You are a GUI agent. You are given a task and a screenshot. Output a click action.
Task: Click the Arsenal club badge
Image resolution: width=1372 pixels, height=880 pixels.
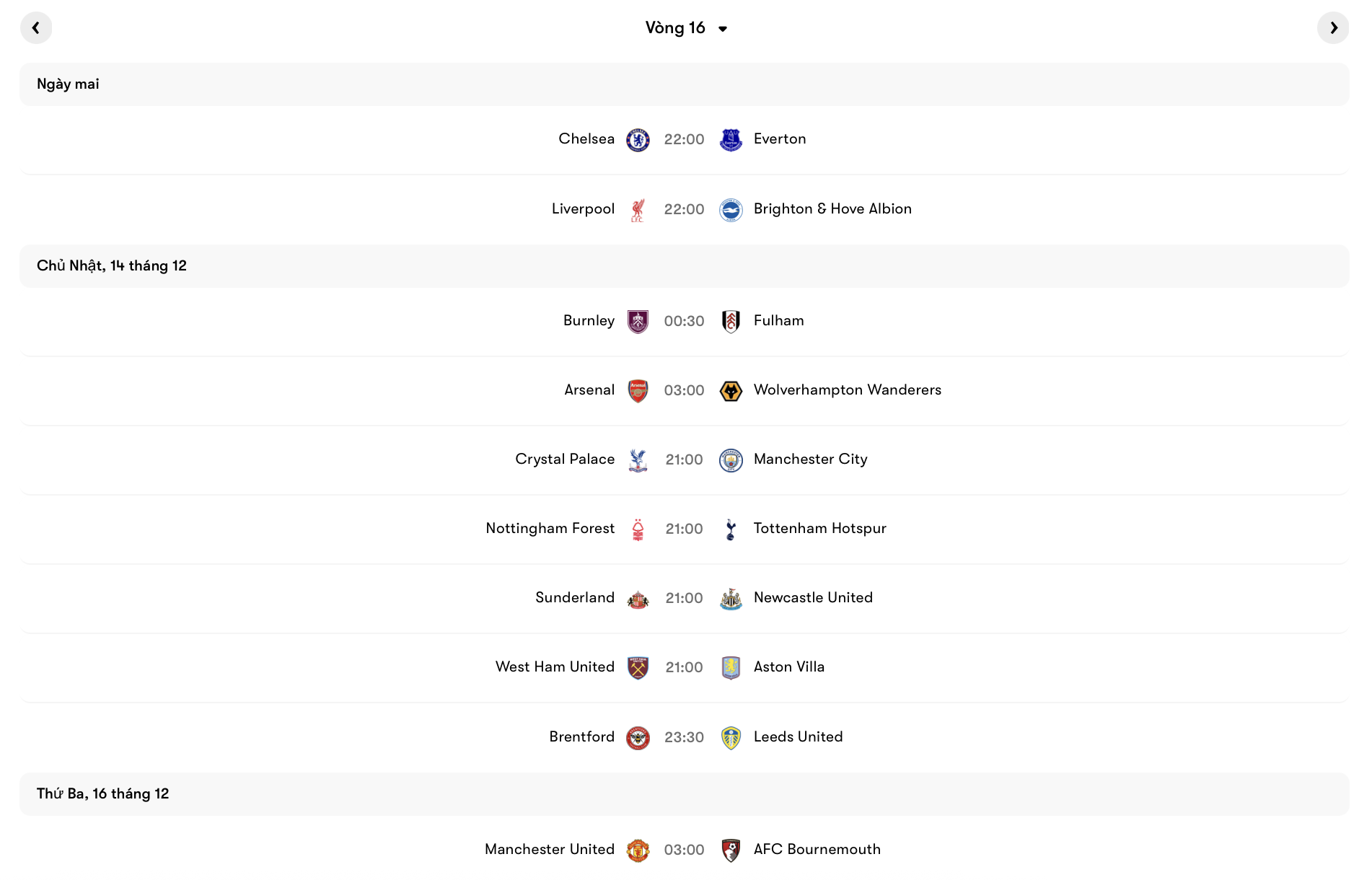coord(638,390)
